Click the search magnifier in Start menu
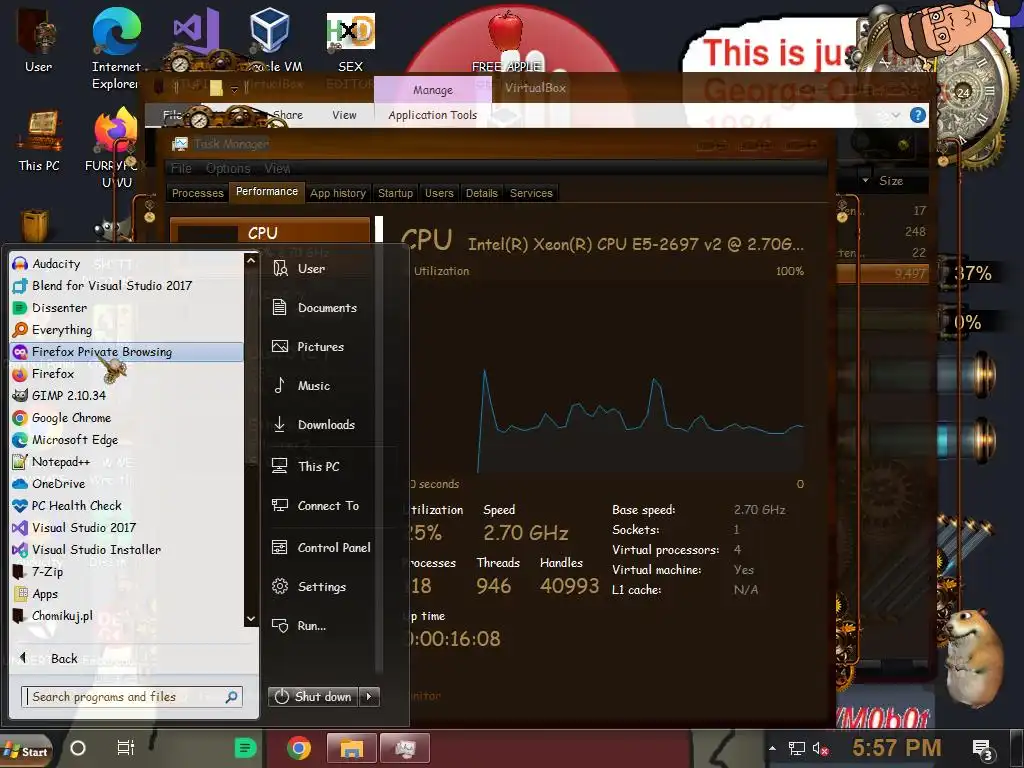Image resolution: width=1024 pixels, height=768 pixels. coord(231,697)
